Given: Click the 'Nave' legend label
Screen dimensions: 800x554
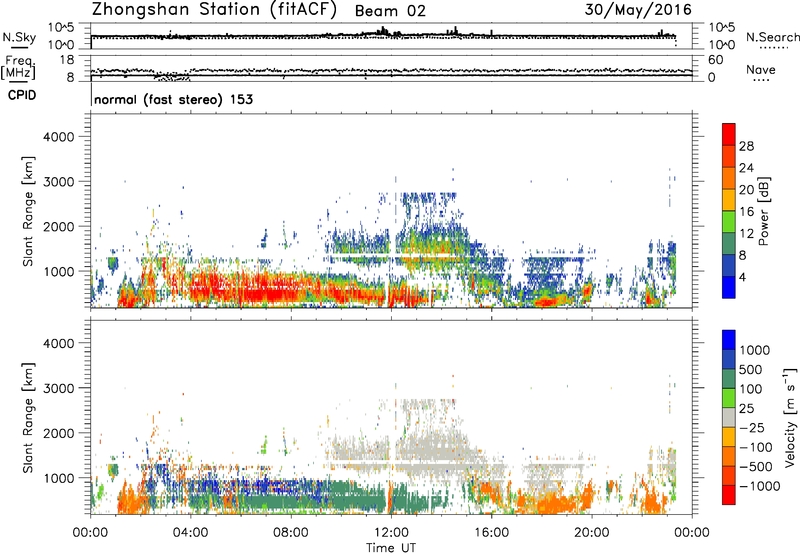Looking at the screenshot, I should [x=760, y=69].
